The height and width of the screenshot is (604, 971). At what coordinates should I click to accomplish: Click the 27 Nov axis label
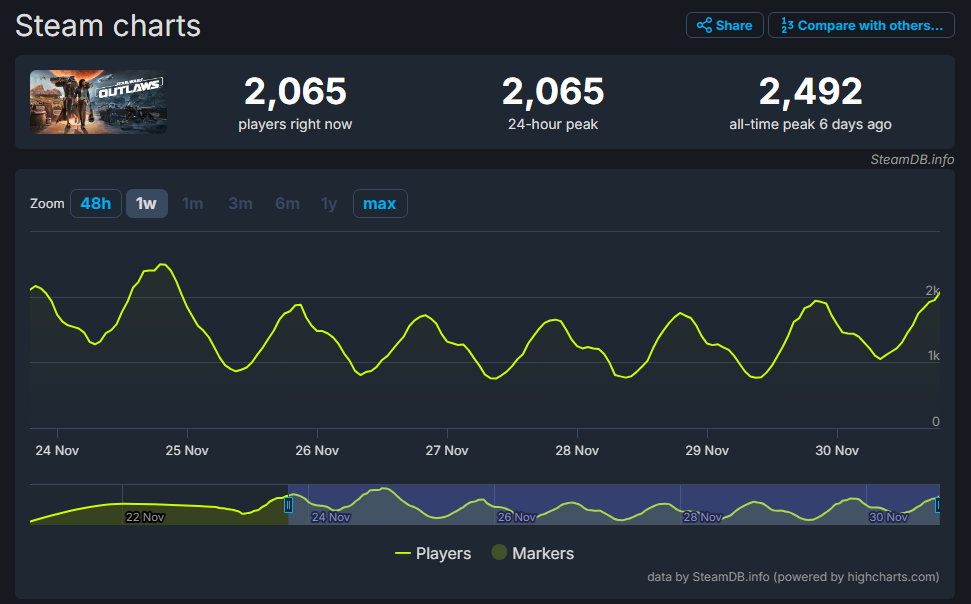447,450
